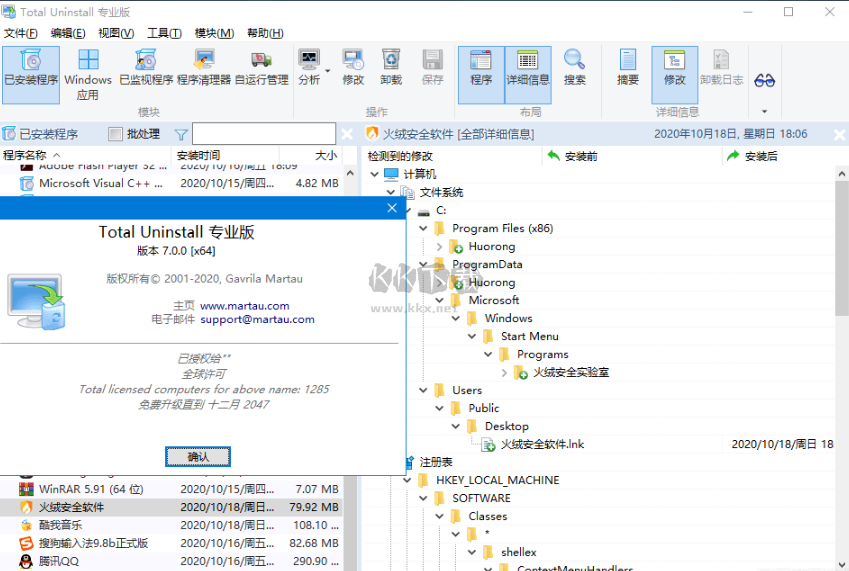The image size is (849, 571).
Task: Open the www.martau.com homepage link
Action: coord(245,306)
